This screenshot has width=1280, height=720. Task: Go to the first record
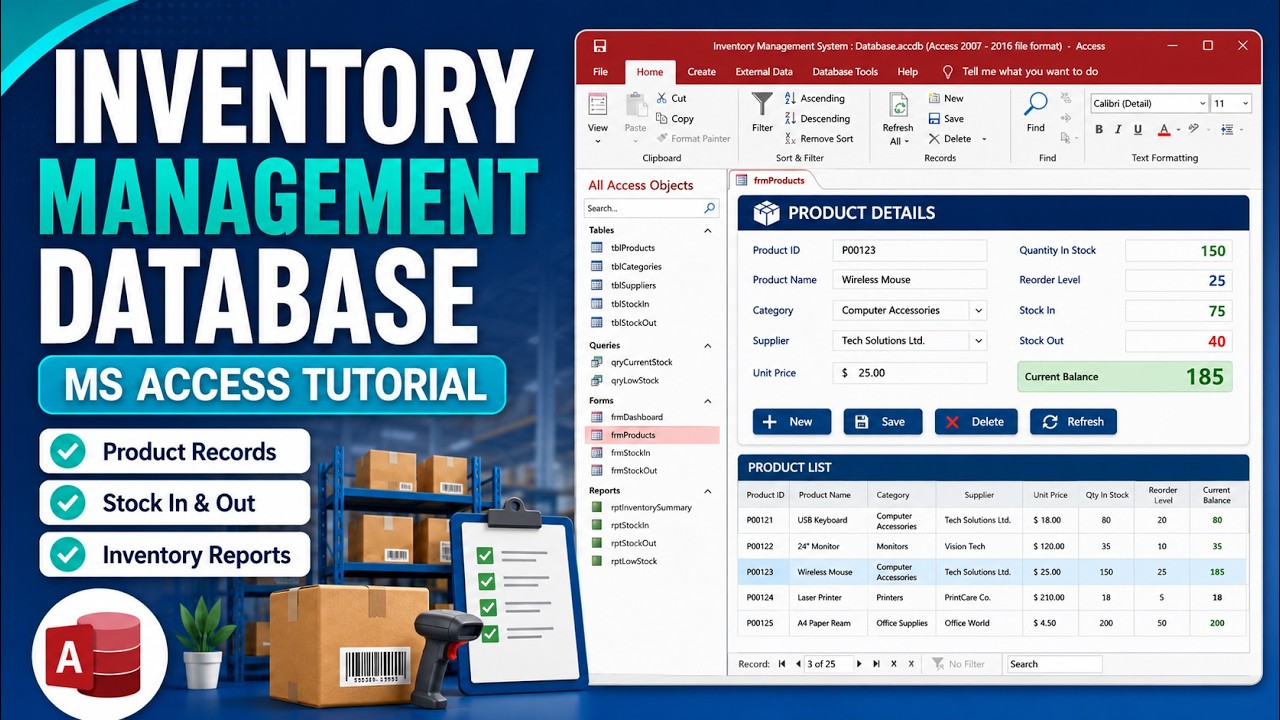click(x=782, y=664)
